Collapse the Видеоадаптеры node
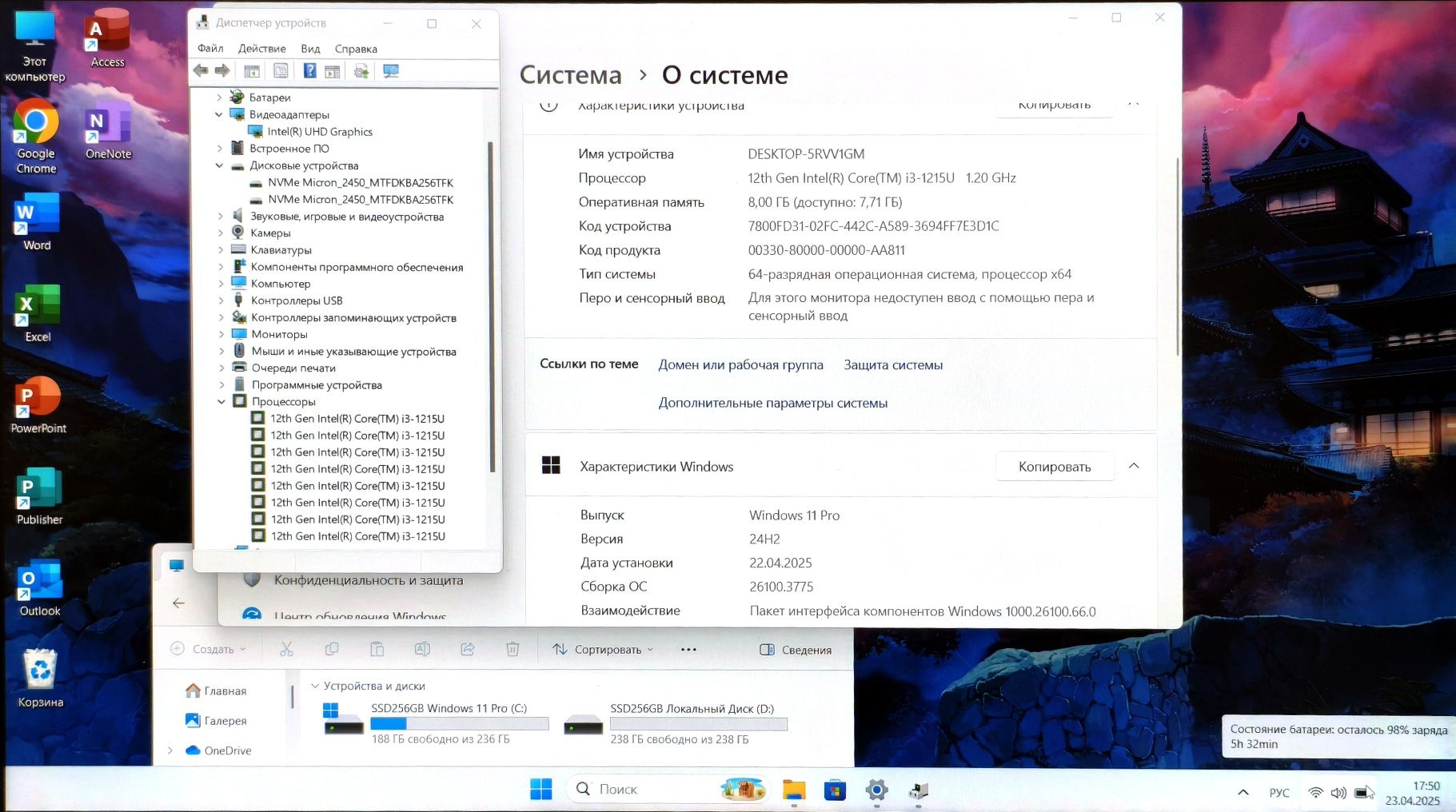1456x812 pixels. click(x=219, y=114)
